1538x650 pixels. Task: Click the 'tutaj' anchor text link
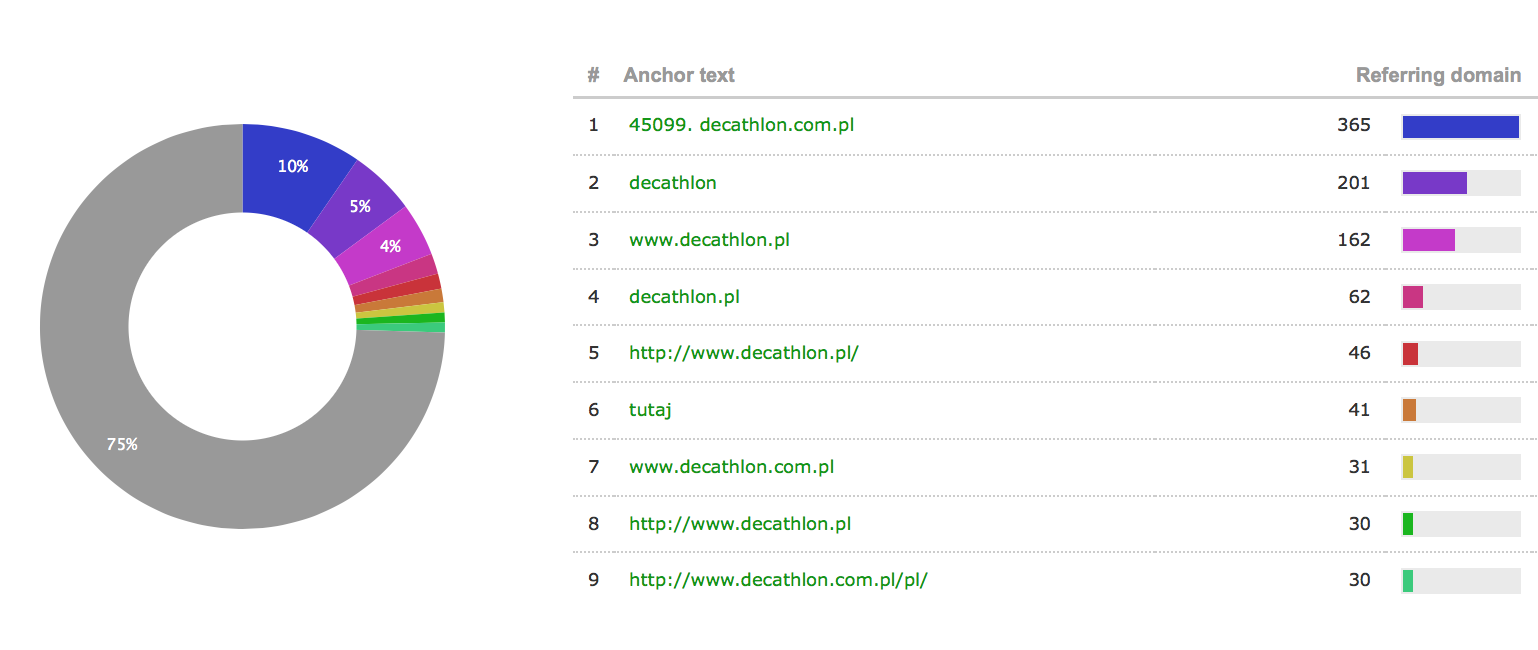650,410
